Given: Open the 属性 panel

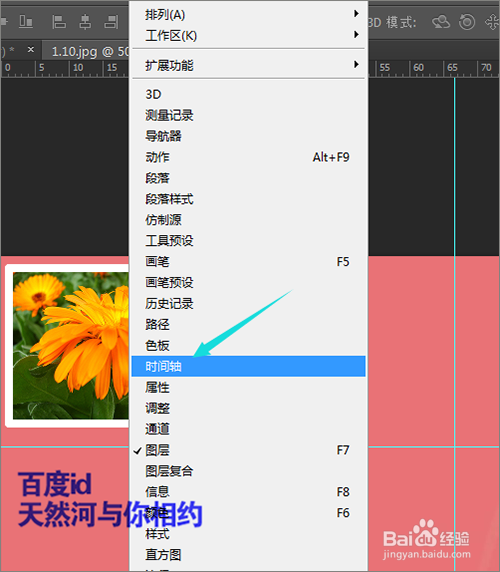Looking at the screenshot, I should tap(248, 387).
